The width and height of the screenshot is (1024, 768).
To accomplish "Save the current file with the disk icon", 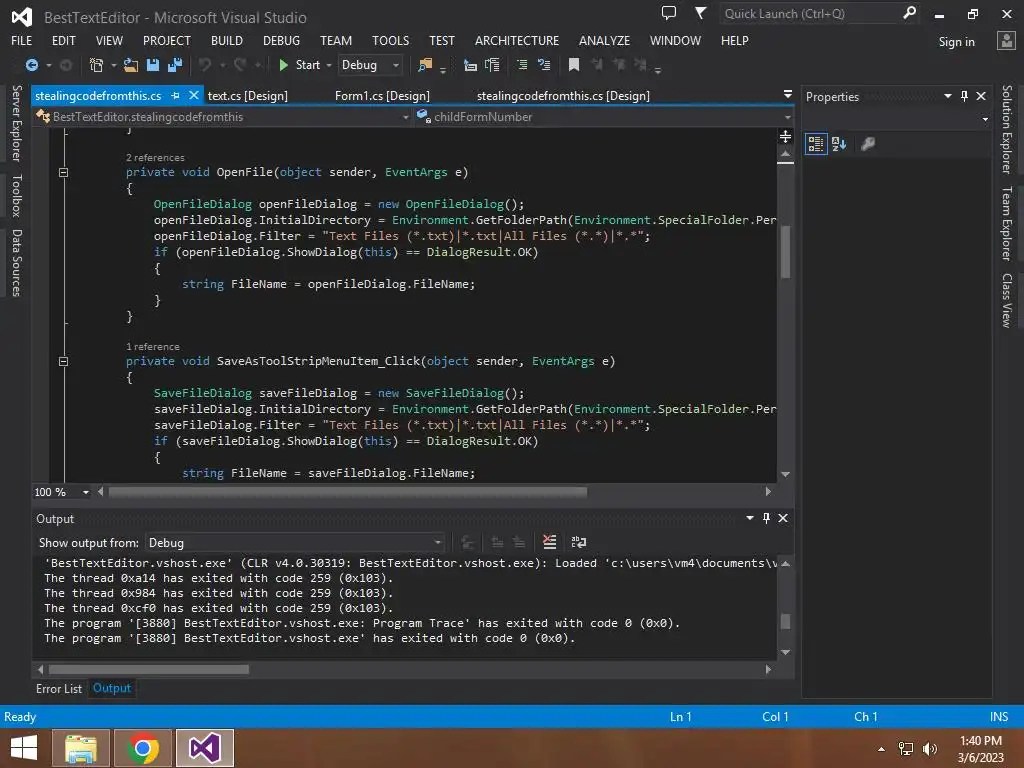I will (153, 65).
